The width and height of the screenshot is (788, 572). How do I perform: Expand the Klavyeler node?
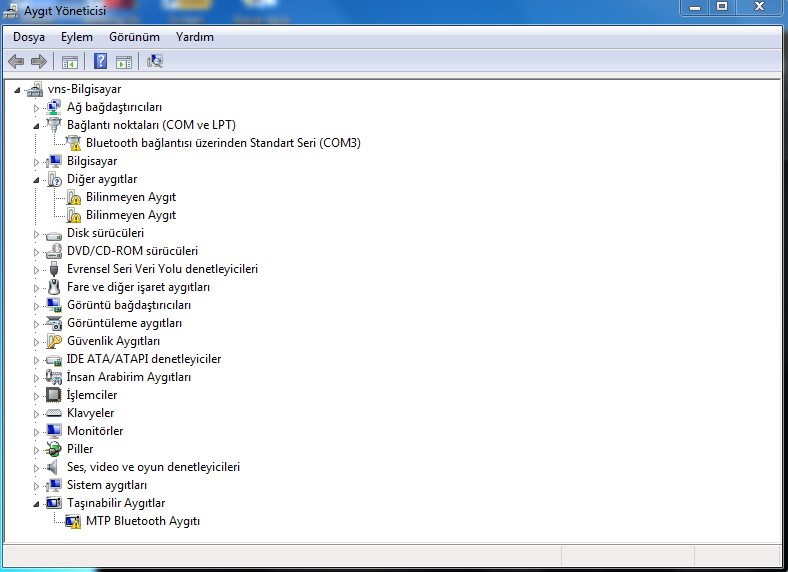click(x=36, y=414)
